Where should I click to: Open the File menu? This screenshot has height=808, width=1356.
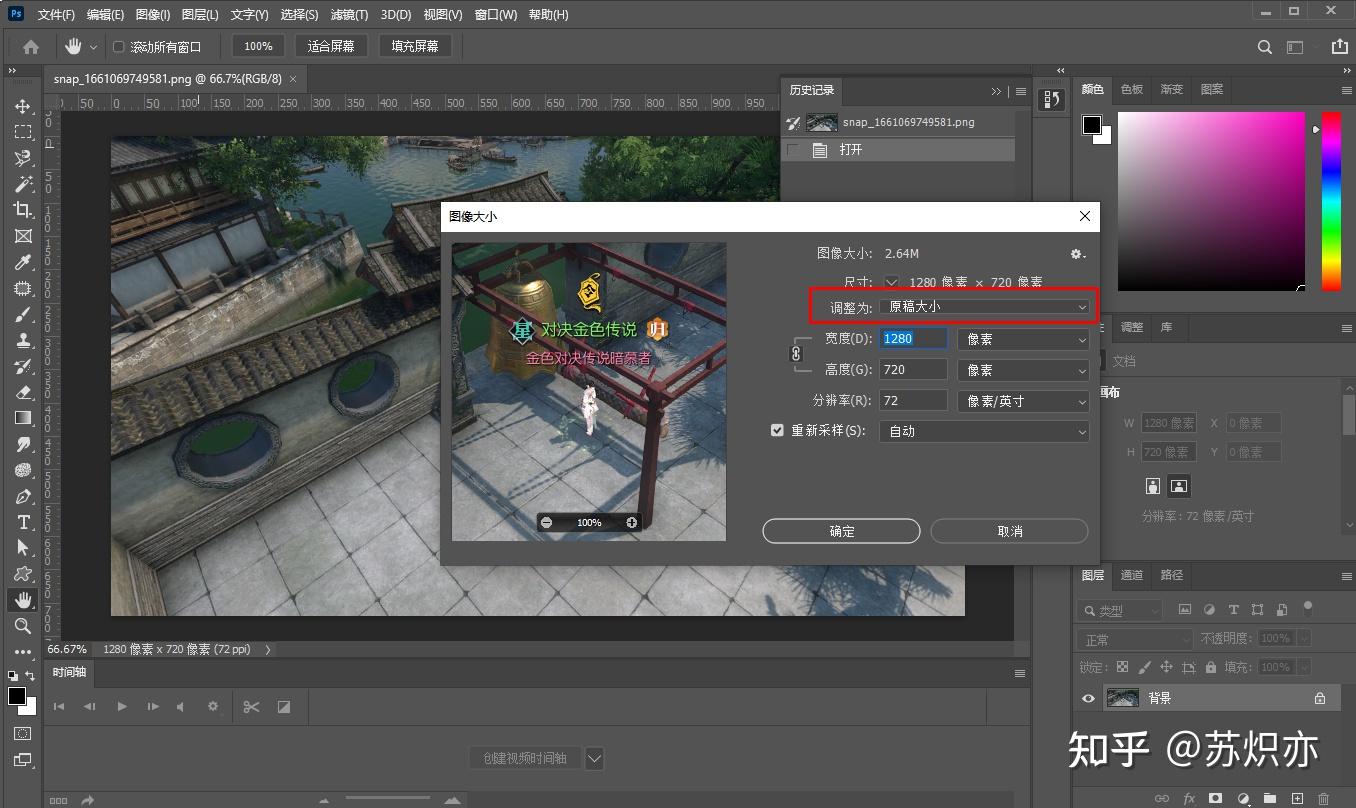[x=56, y=15]
